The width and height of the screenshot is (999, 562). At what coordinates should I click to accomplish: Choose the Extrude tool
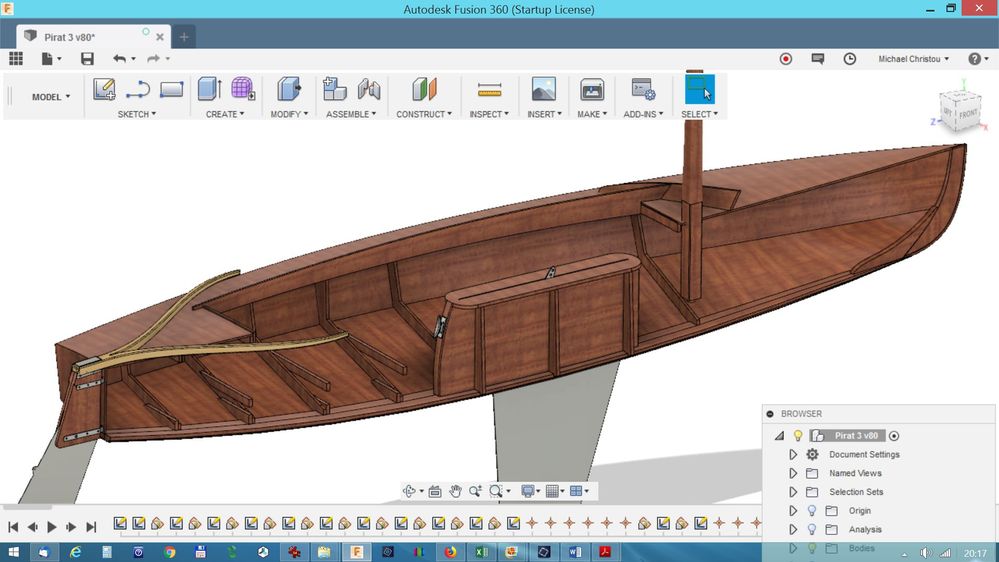209,89
